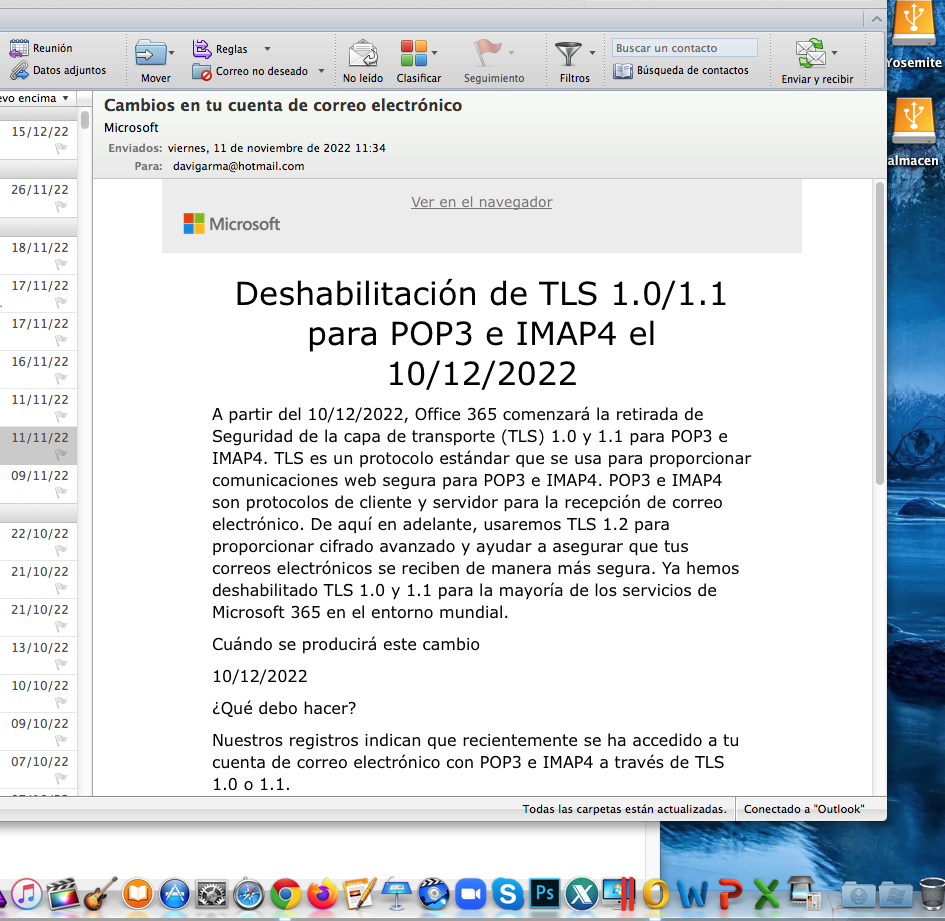Click the Enviar y recibir envelopes icon
945x921 pixels.
pos(811,54)
